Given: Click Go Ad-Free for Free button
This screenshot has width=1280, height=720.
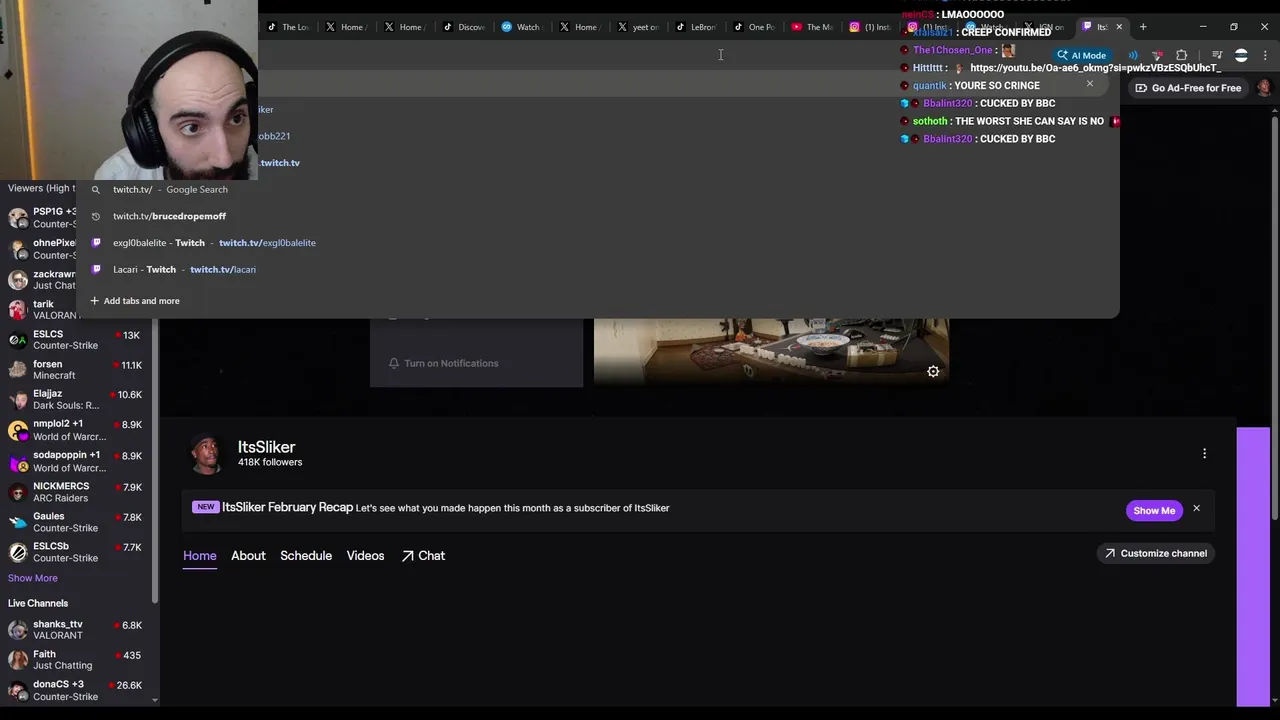Looking at the screenshot, I should pyautogui.click(x=1188, y=88).
